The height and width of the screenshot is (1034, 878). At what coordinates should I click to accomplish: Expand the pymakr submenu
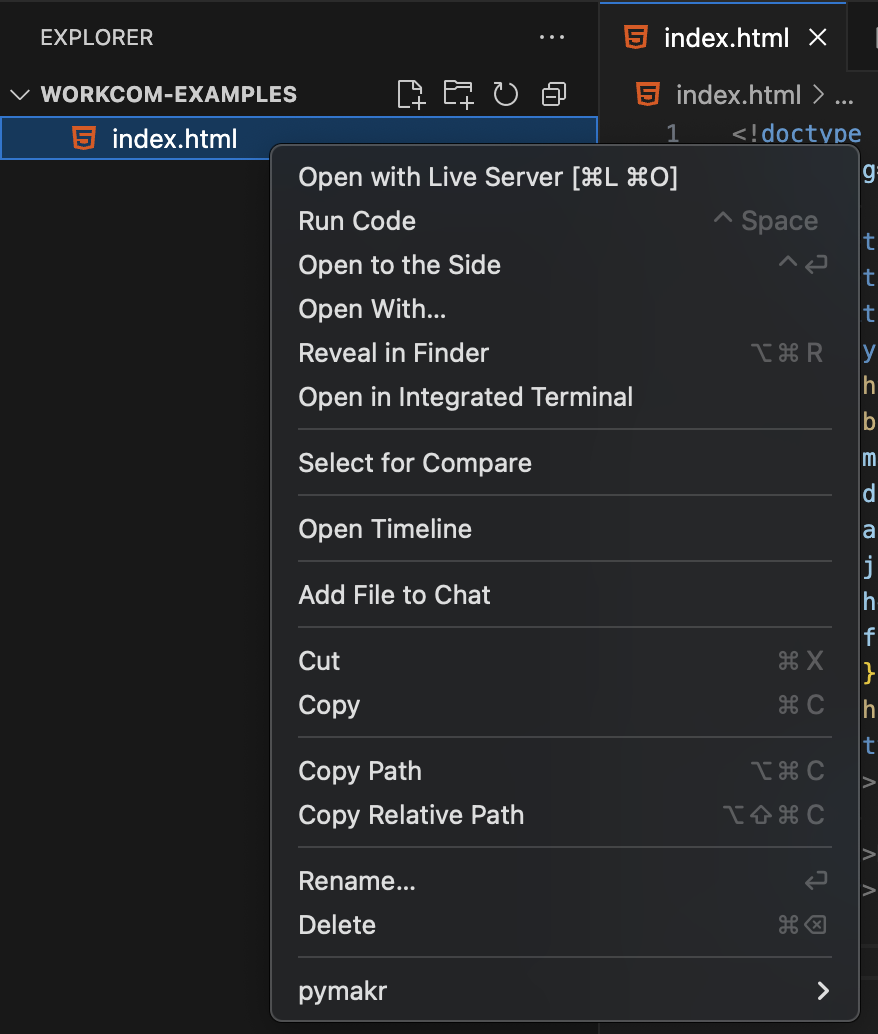coord(822,991)
